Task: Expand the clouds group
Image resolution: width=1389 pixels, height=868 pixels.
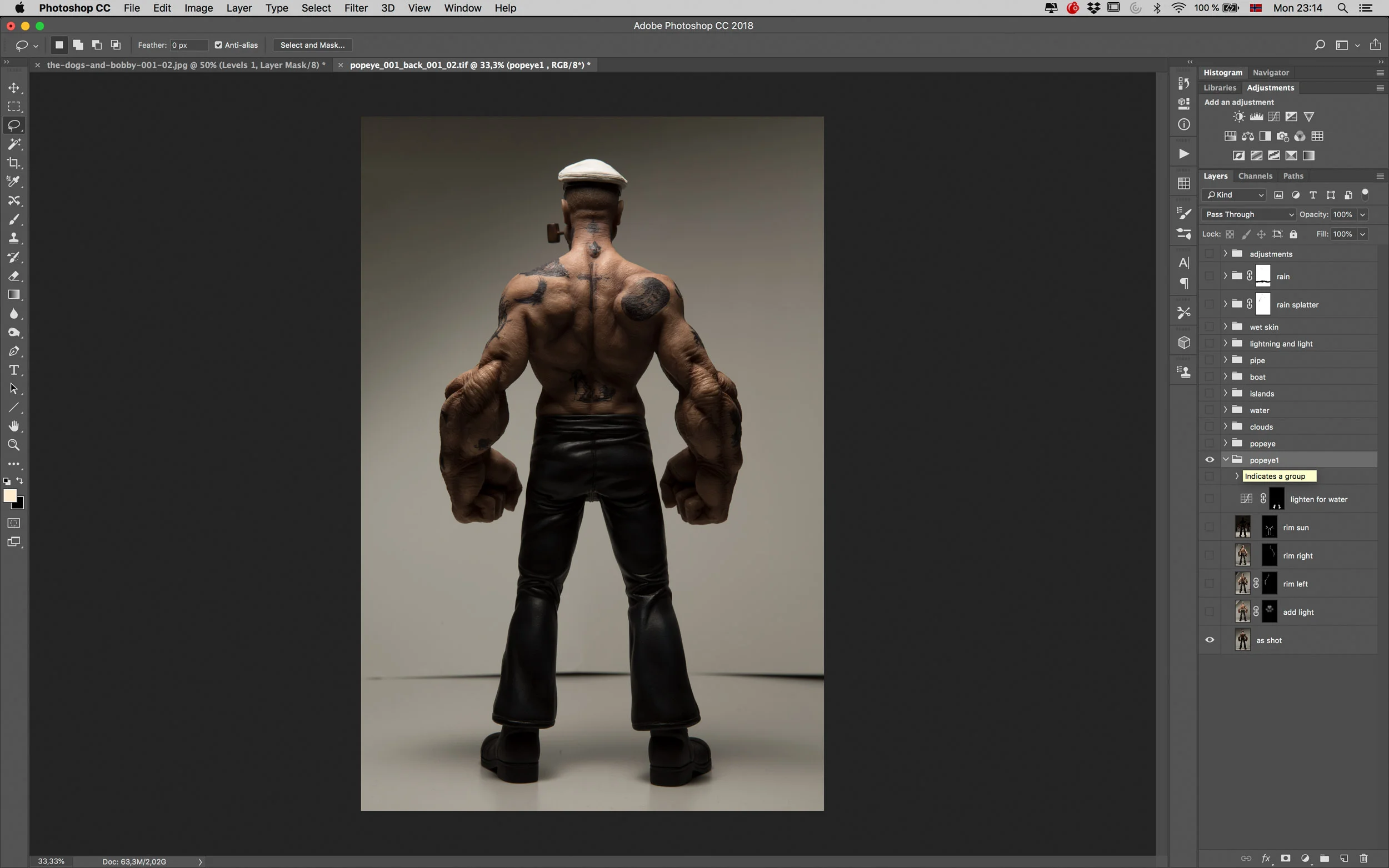Action: [x=1225, y=426]
